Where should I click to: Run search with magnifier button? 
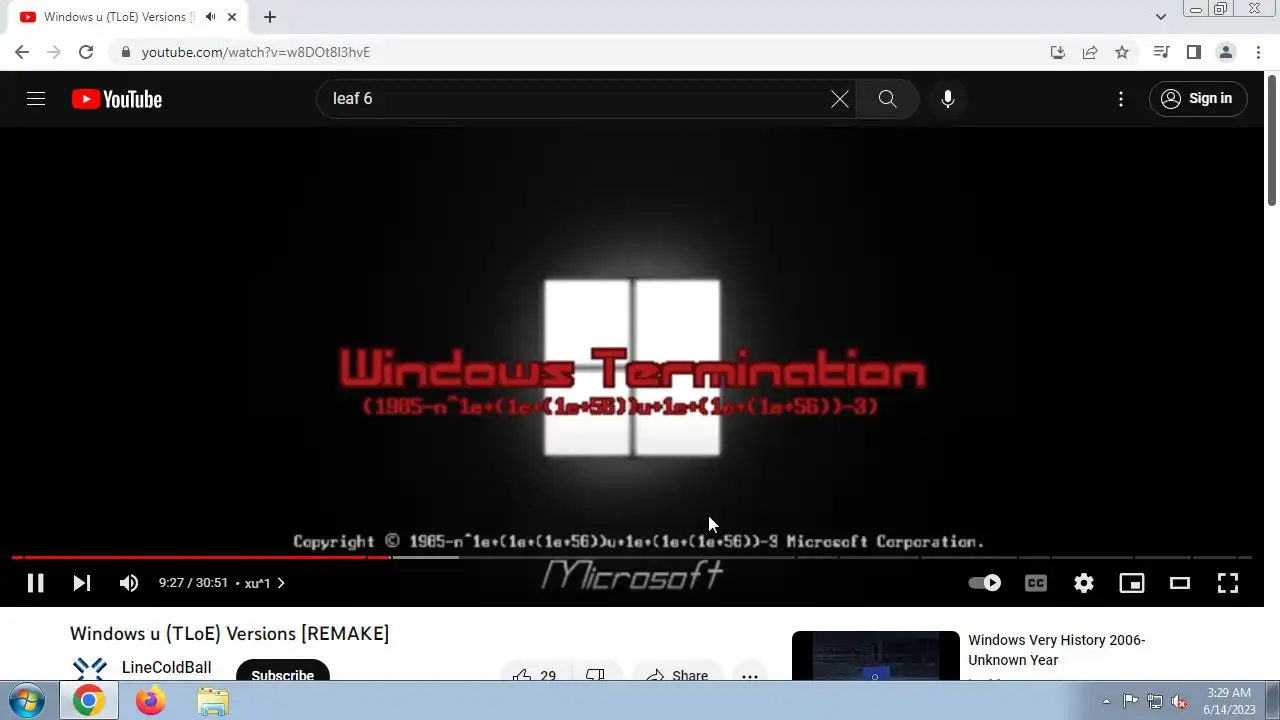[887, 99]
